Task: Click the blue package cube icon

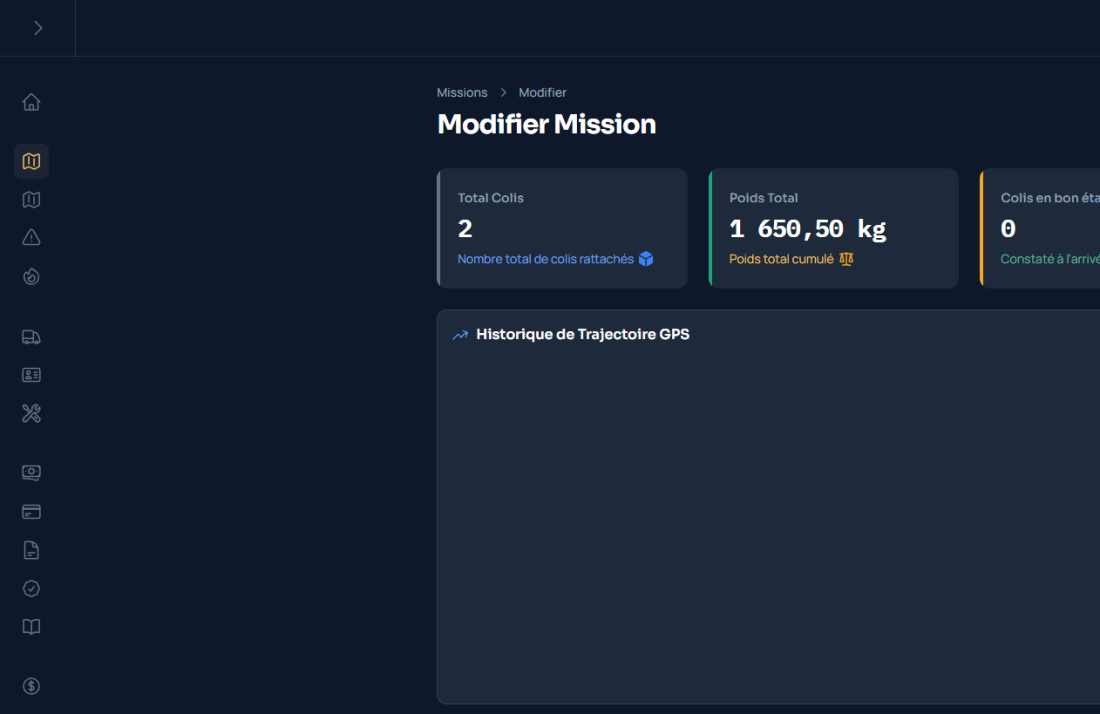Action: pos(646,259)
